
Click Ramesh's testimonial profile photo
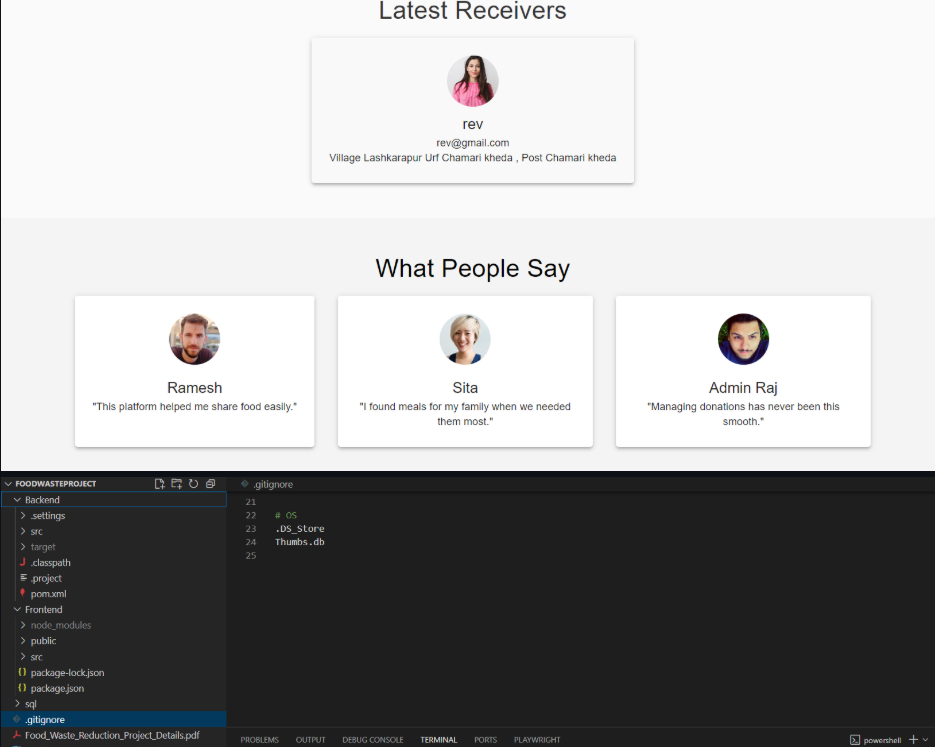pos(194,339)
